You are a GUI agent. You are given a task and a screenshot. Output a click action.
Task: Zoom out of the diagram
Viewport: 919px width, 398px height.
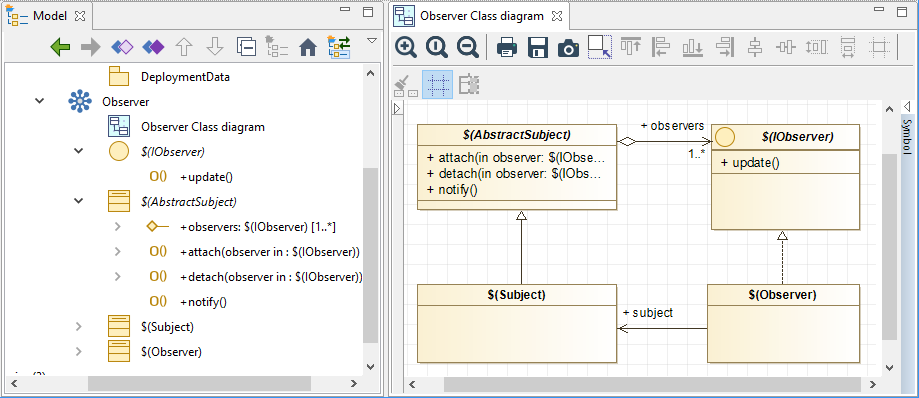468,47
